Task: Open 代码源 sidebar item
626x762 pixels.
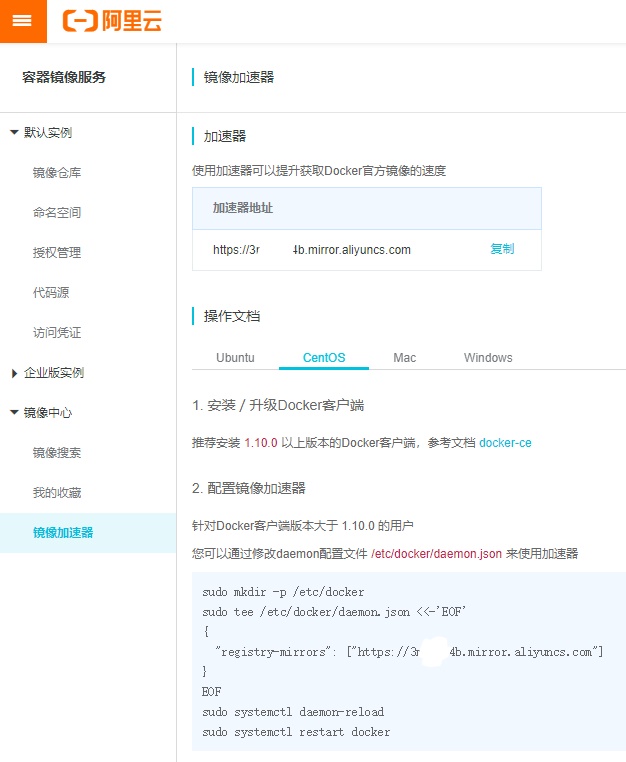Action: click(x=51, y=293)
